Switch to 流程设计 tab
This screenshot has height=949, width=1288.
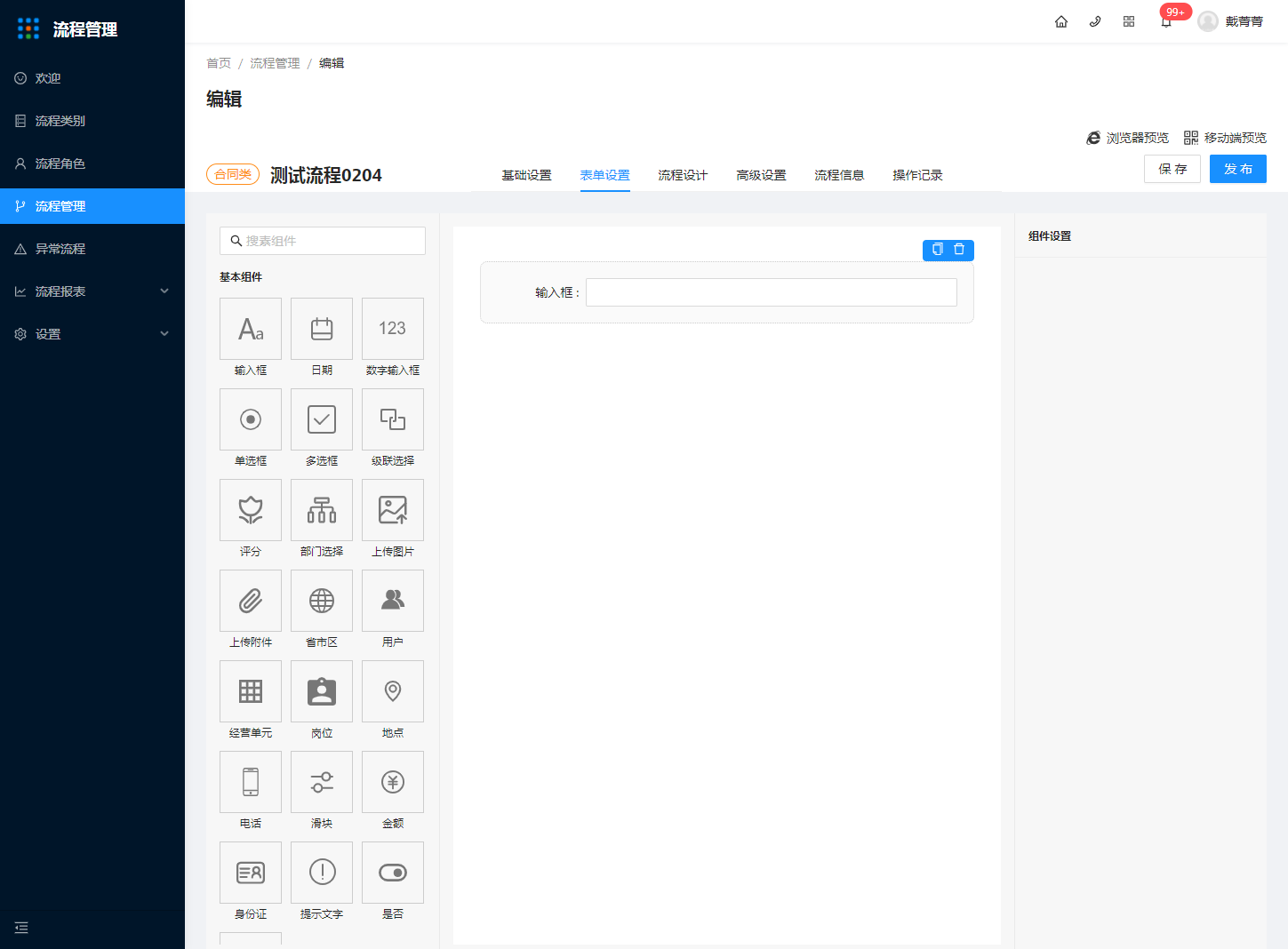[x=684, y=175]
